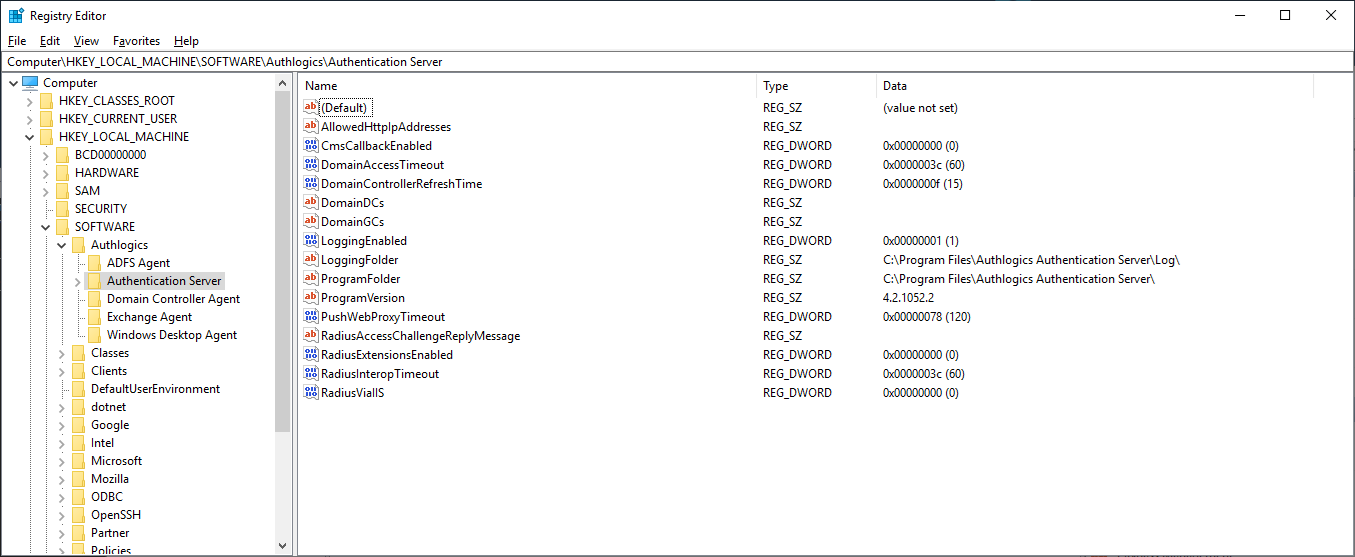Select the OpenSSH key

pyautogui.click(x=116, y=515)
